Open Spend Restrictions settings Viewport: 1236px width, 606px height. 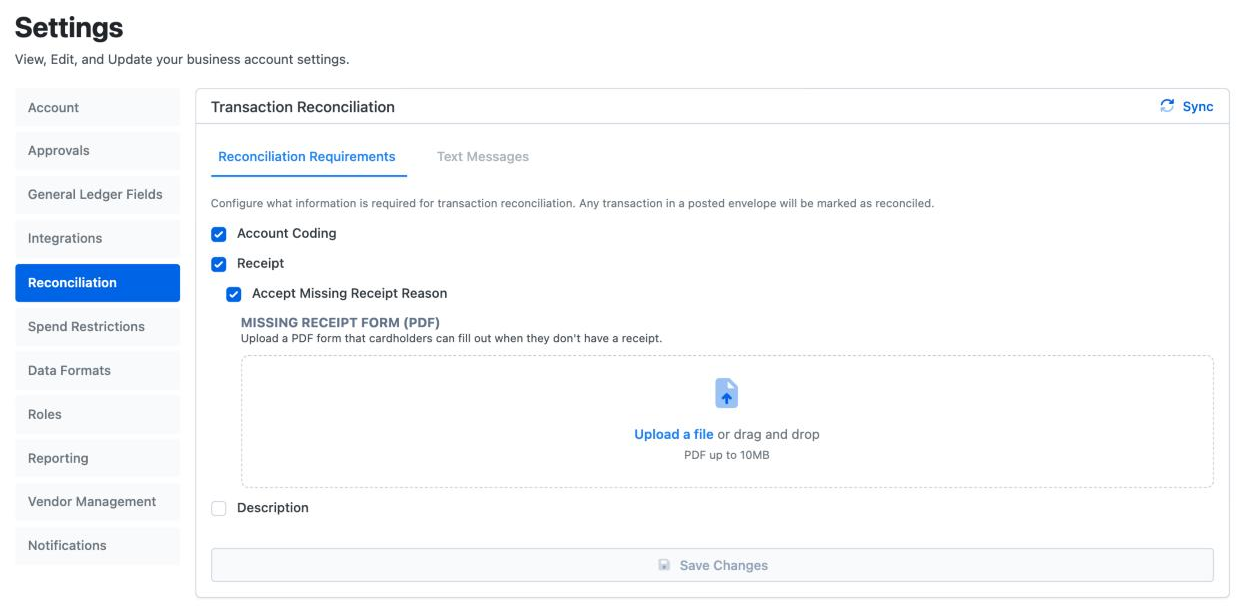[x=97, y=327]
